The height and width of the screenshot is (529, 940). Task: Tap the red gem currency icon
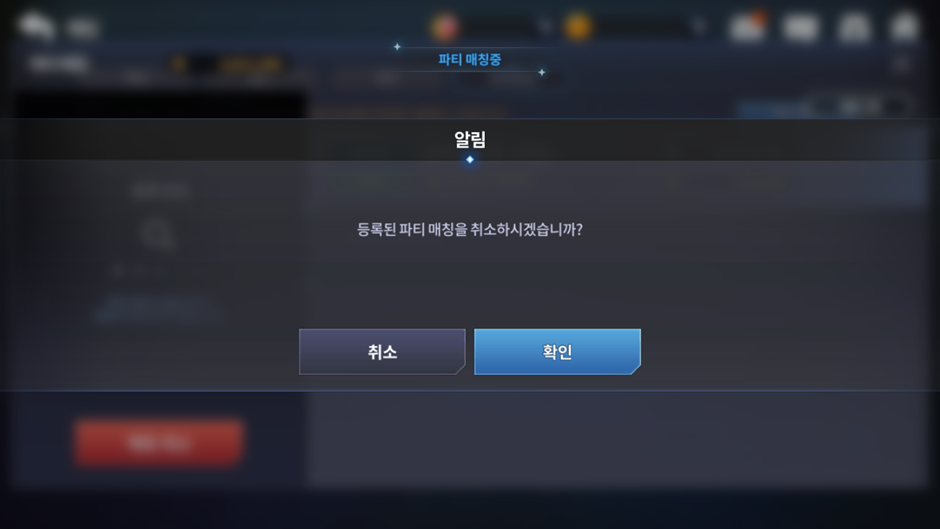click(x=445, y=26)
